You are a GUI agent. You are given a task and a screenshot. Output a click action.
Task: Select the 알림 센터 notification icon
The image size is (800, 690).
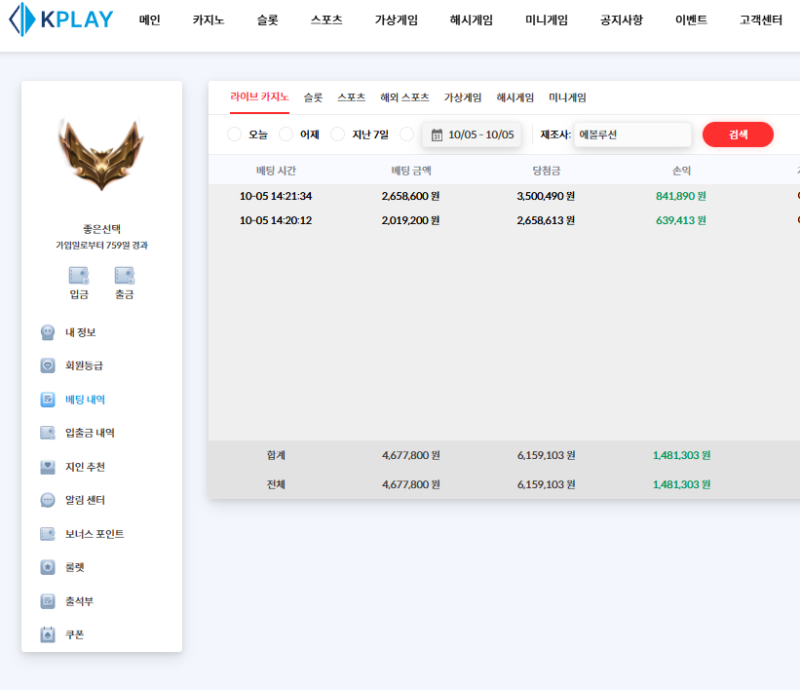[x=47, y=500]
